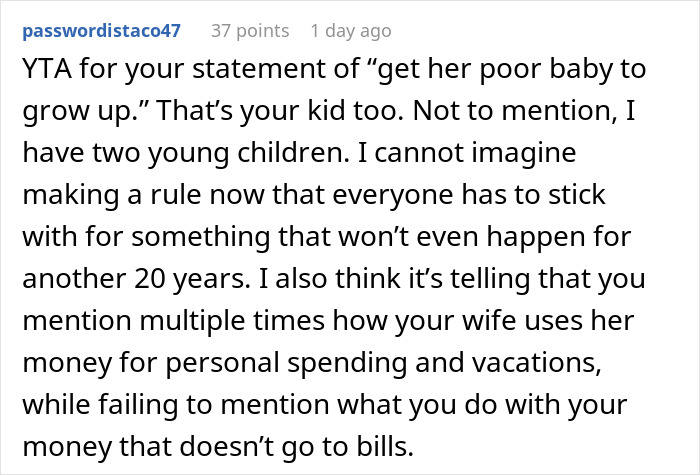Click the 37 points score label

click(x=250, y=31)
